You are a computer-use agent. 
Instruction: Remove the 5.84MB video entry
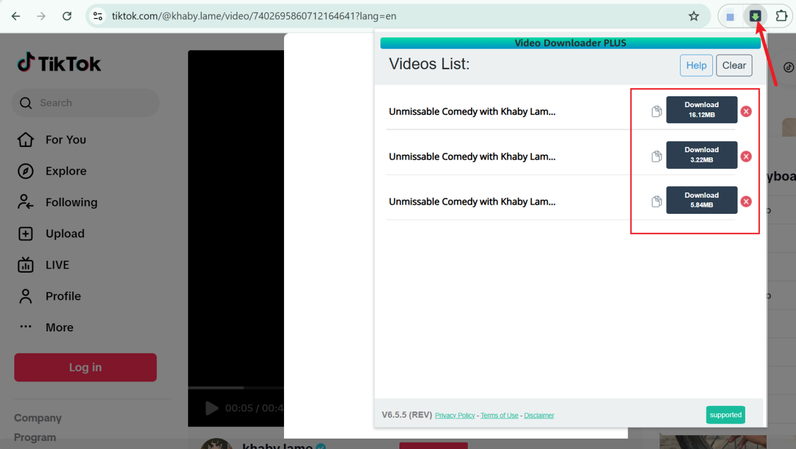[746, 202]
